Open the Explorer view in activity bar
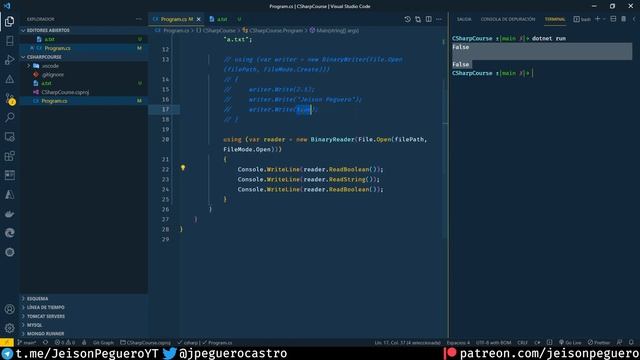The width and height of the screenshot is (640, 360). (x=9, y=21)
